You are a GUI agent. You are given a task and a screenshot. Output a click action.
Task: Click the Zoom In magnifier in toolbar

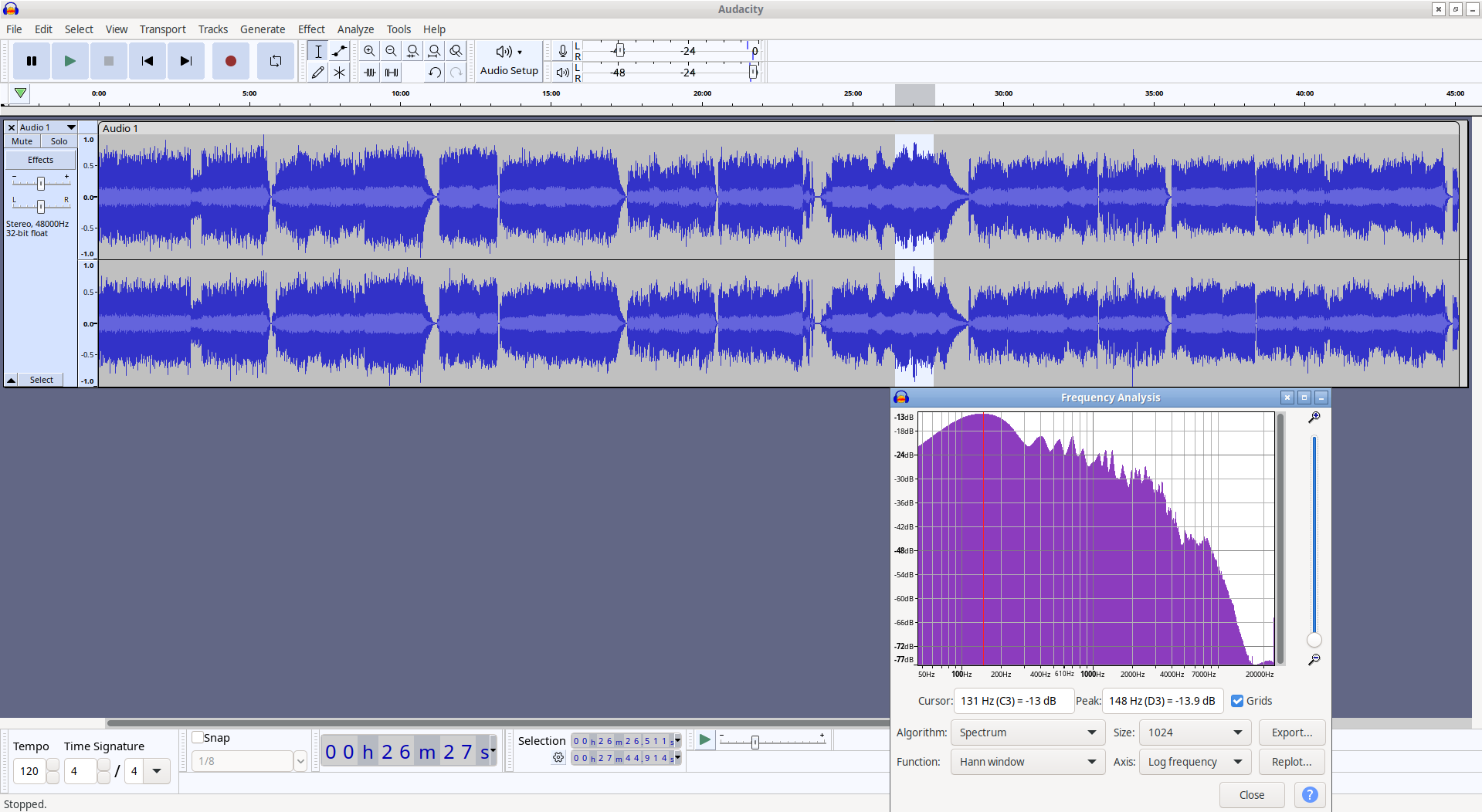click(370, 51)
